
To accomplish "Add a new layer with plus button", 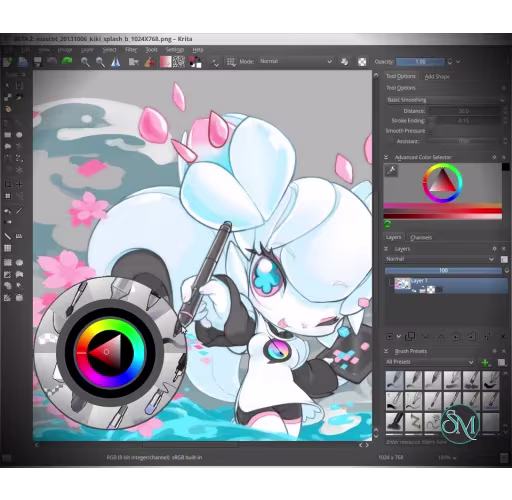I will pyautogui.click(x=389, y=337).
